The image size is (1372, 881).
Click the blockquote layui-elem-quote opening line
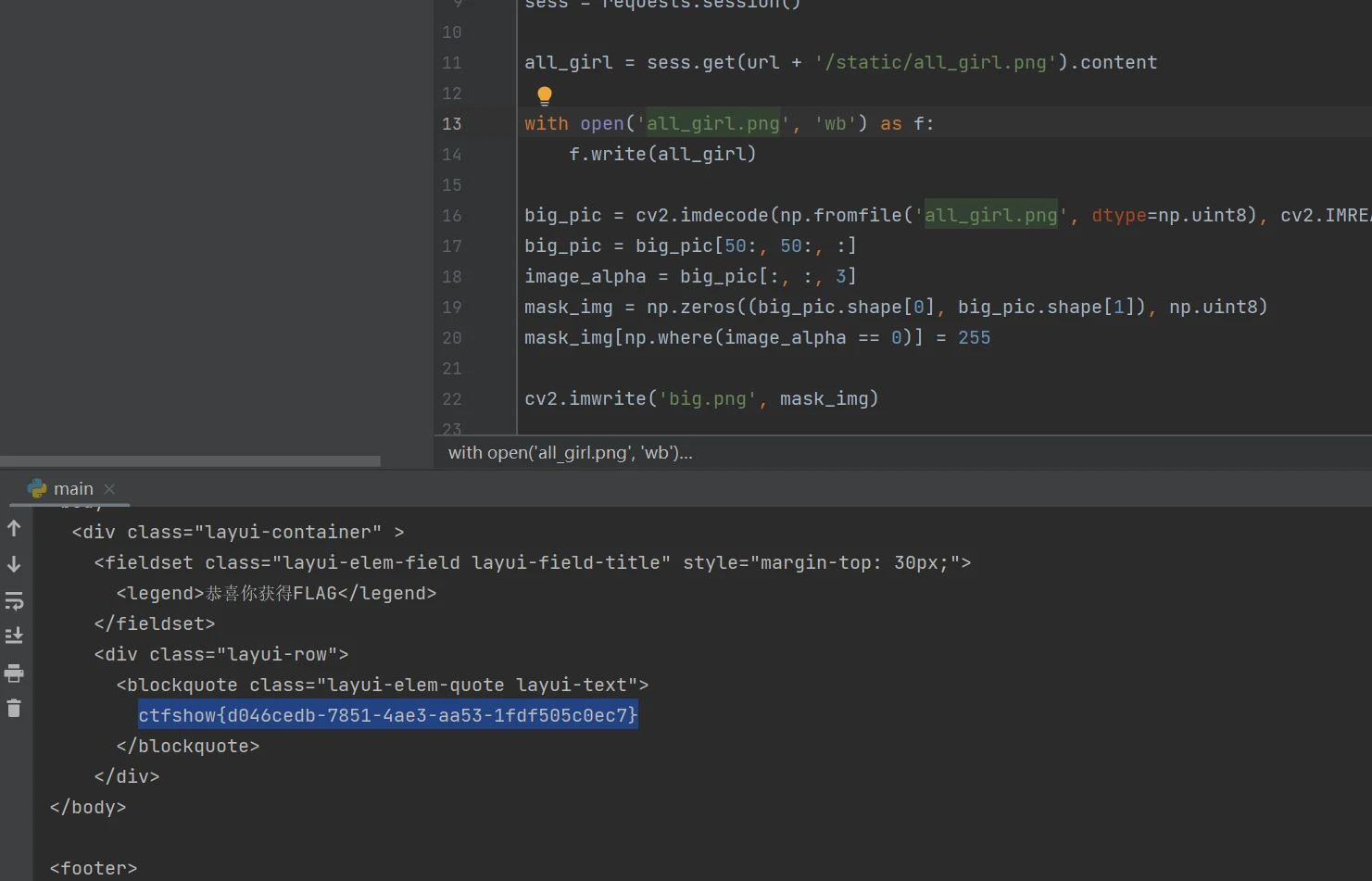coord(383,685)
